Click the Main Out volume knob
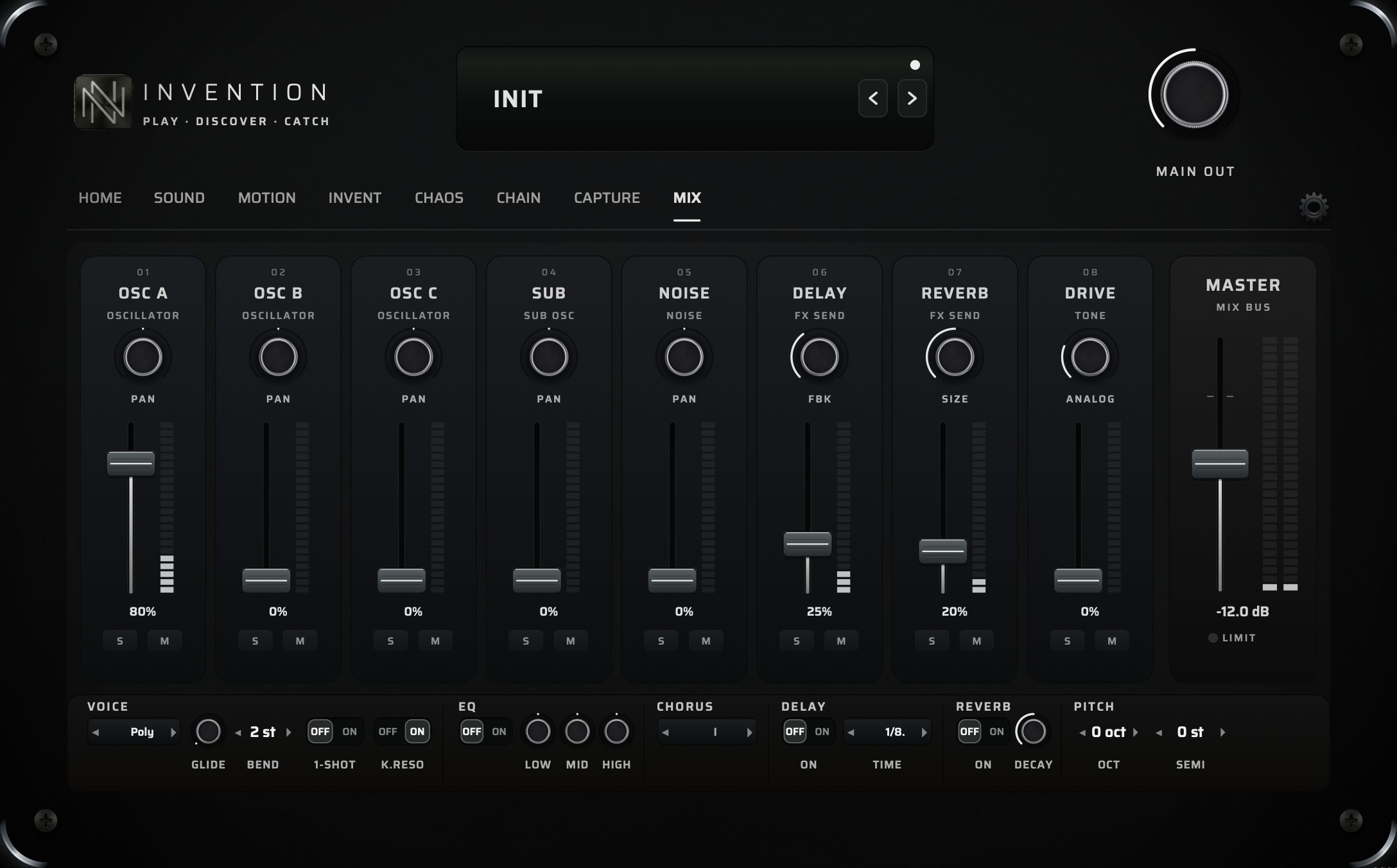 [x=1194, y=95]
